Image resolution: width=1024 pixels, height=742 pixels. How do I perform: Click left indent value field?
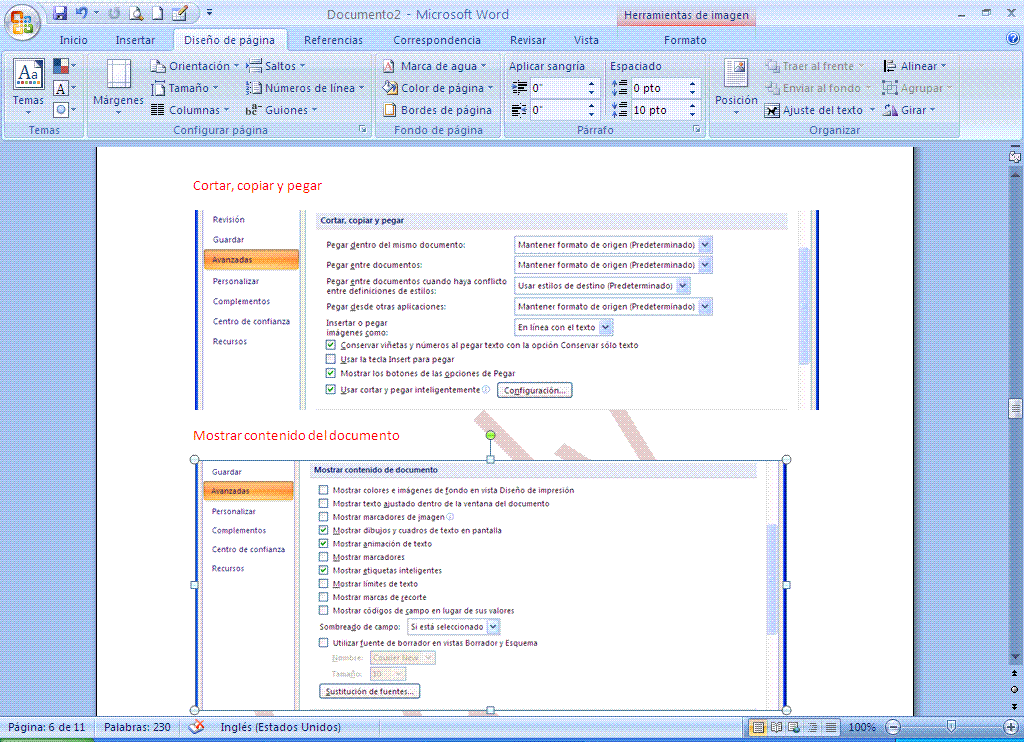pos(559,88)
